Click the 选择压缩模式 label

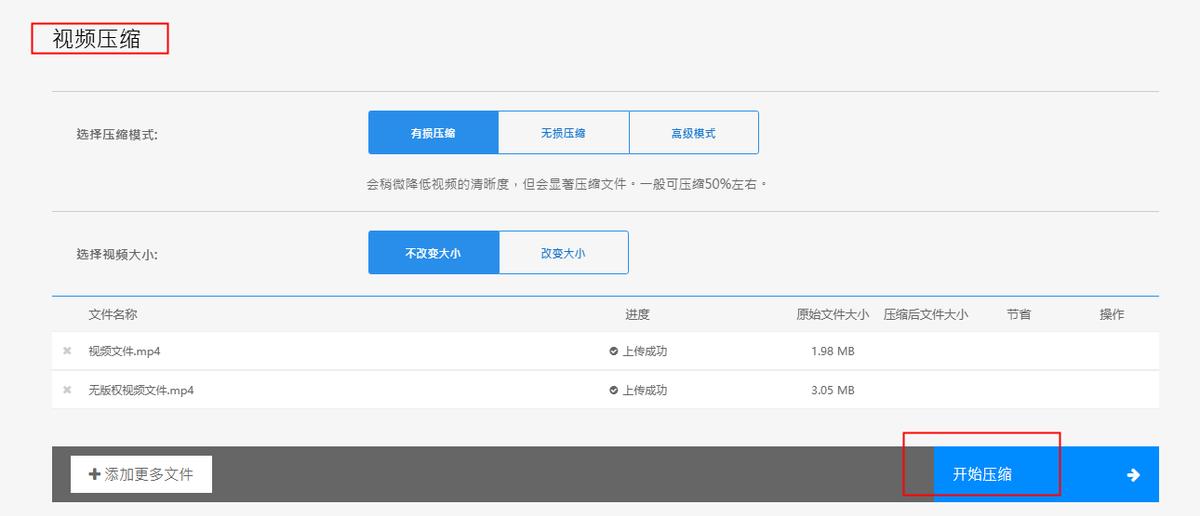(117, 134)
